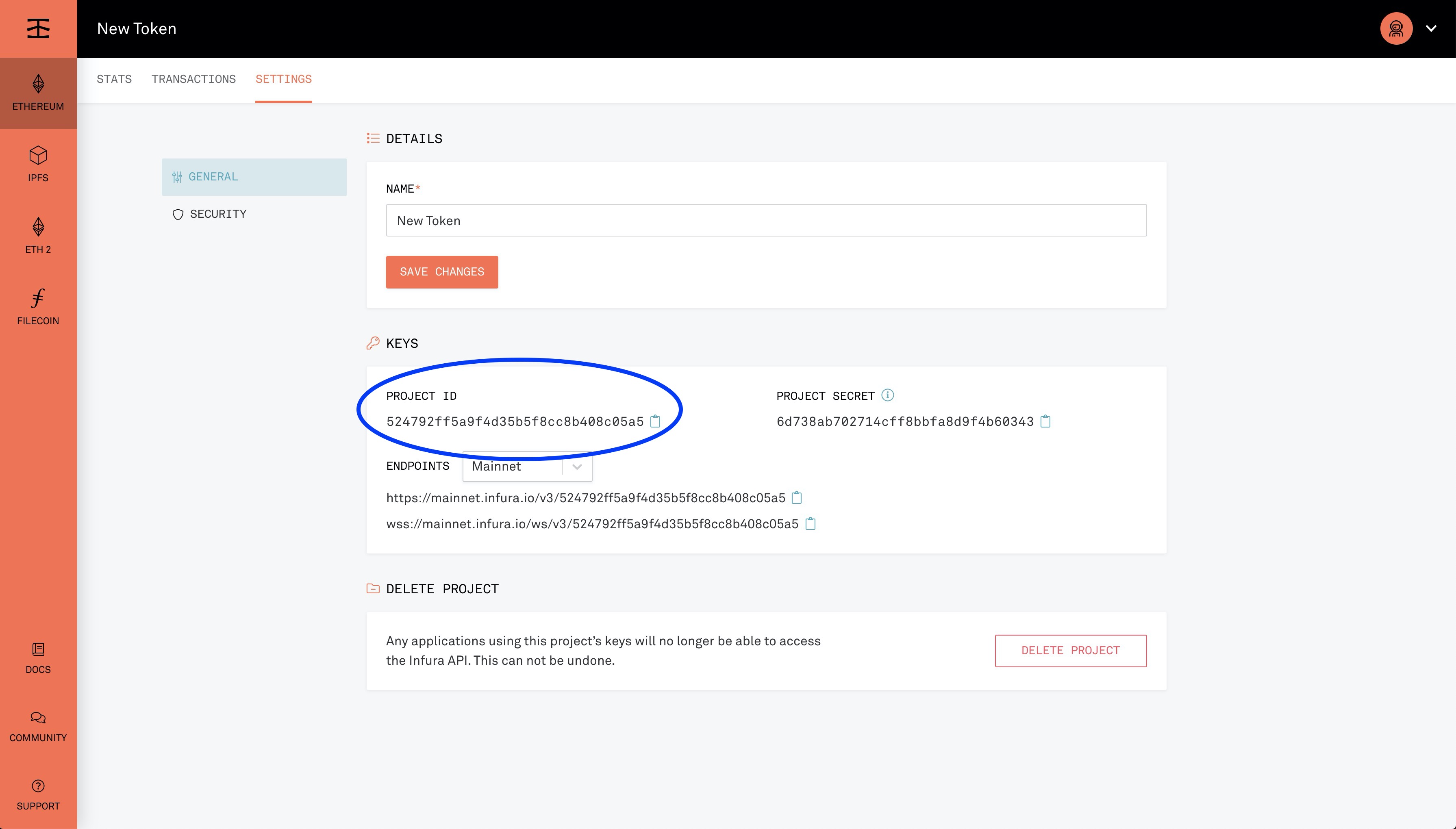Switch to the Stats tab
Image resolution: width=1456 pixels, height=829 pixels.
114,79
